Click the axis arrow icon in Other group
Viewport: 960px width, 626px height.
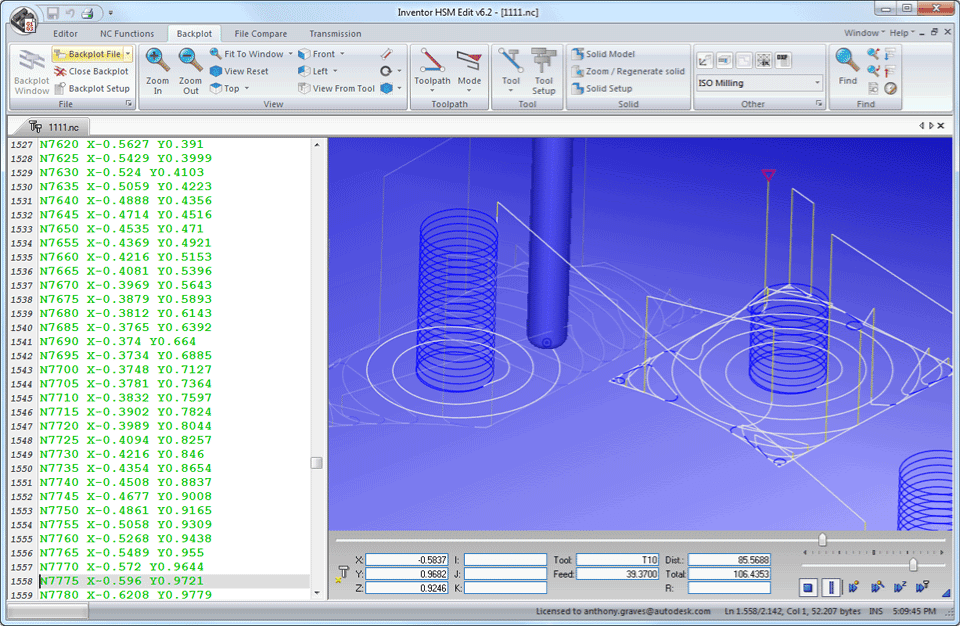pos(705,59)
